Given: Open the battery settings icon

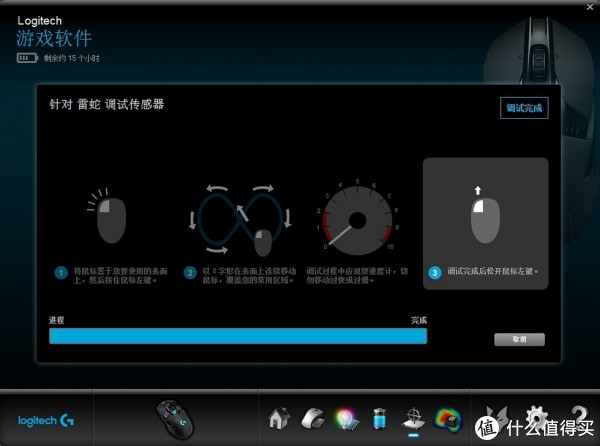Looking at the screenshot, I should [380, 418].
